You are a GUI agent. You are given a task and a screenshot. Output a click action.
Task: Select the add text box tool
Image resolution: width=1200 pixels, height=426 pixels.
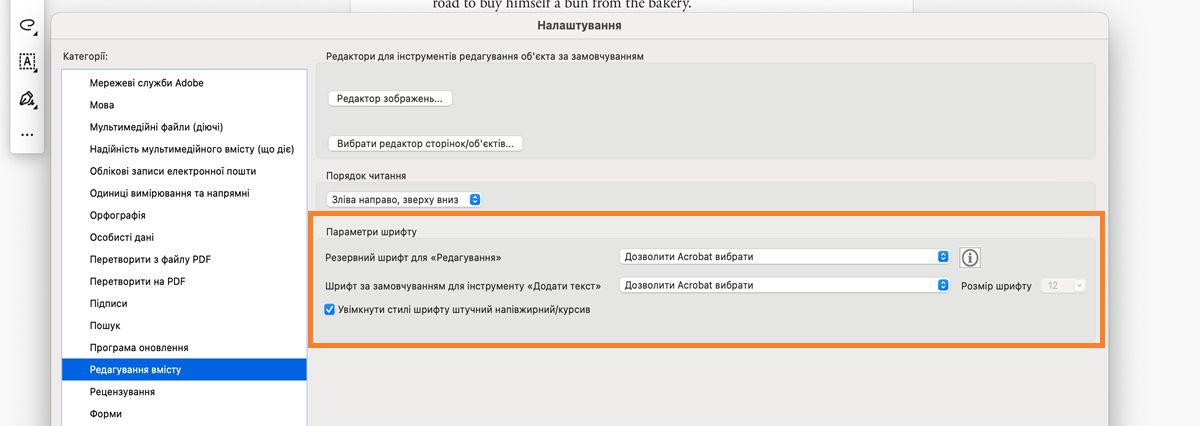point(27,61)
